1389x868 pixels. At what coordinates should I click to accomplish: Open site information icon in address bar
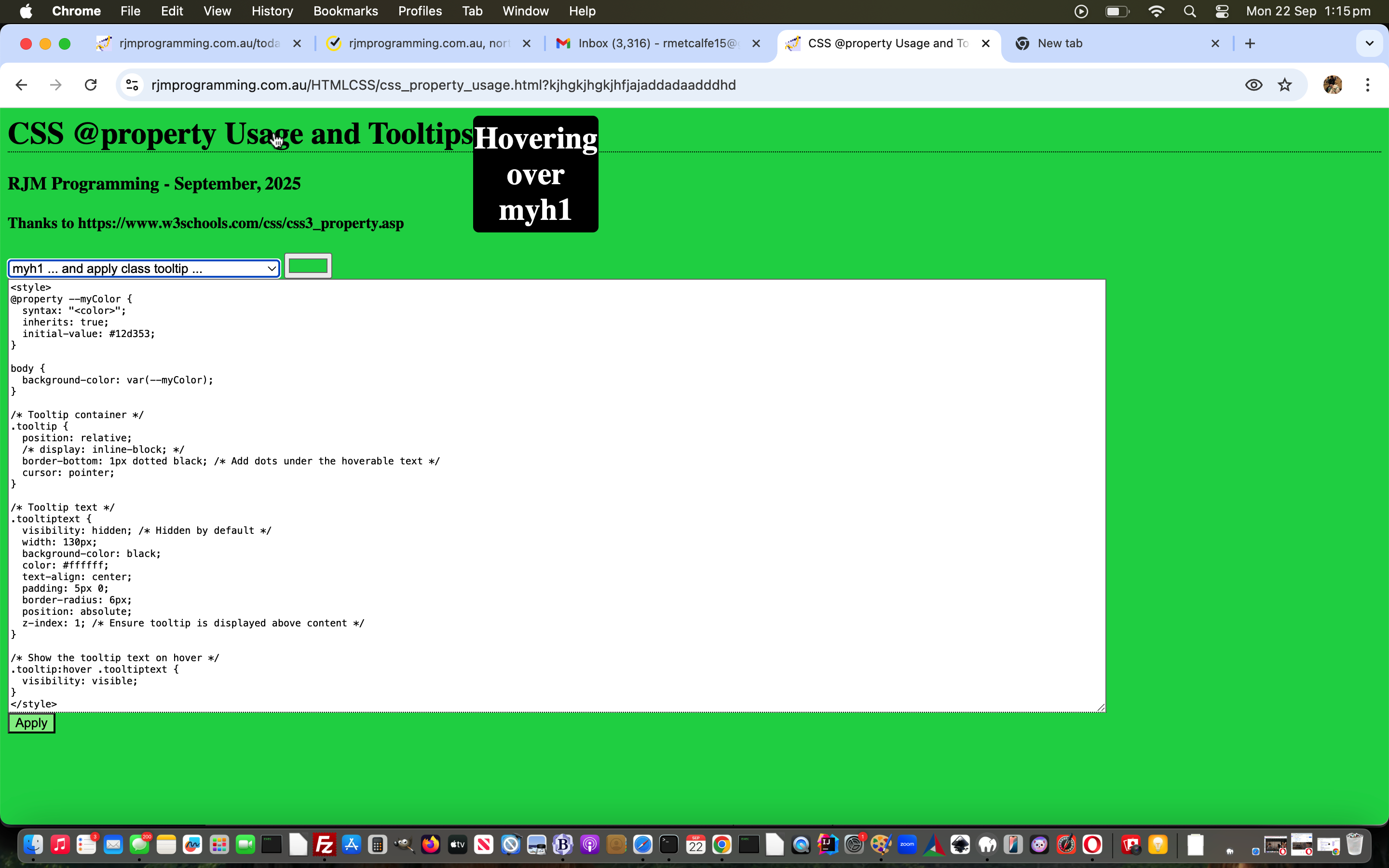pyautogui.click(x=132, y=85)
